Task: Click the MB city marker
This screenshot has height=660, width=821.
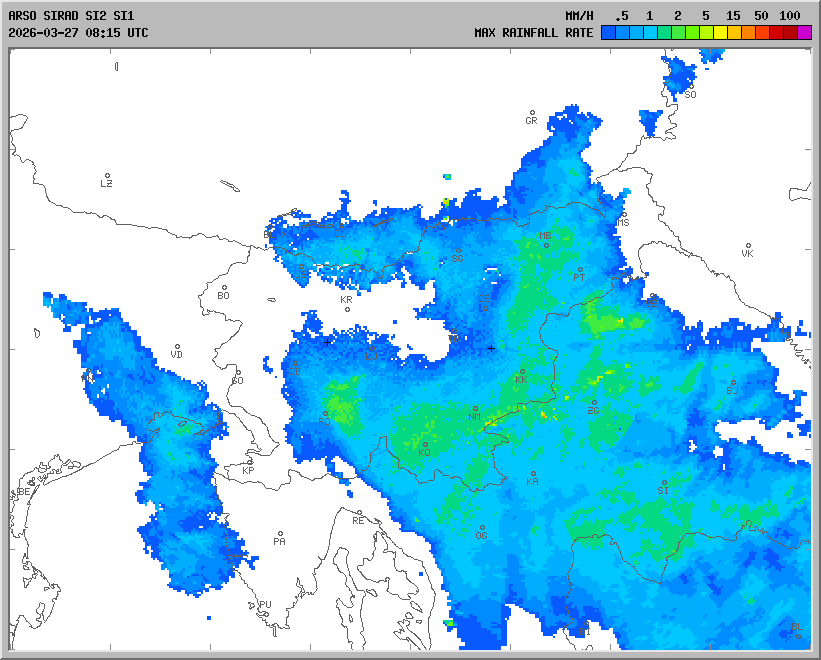Action: point(546,245)
